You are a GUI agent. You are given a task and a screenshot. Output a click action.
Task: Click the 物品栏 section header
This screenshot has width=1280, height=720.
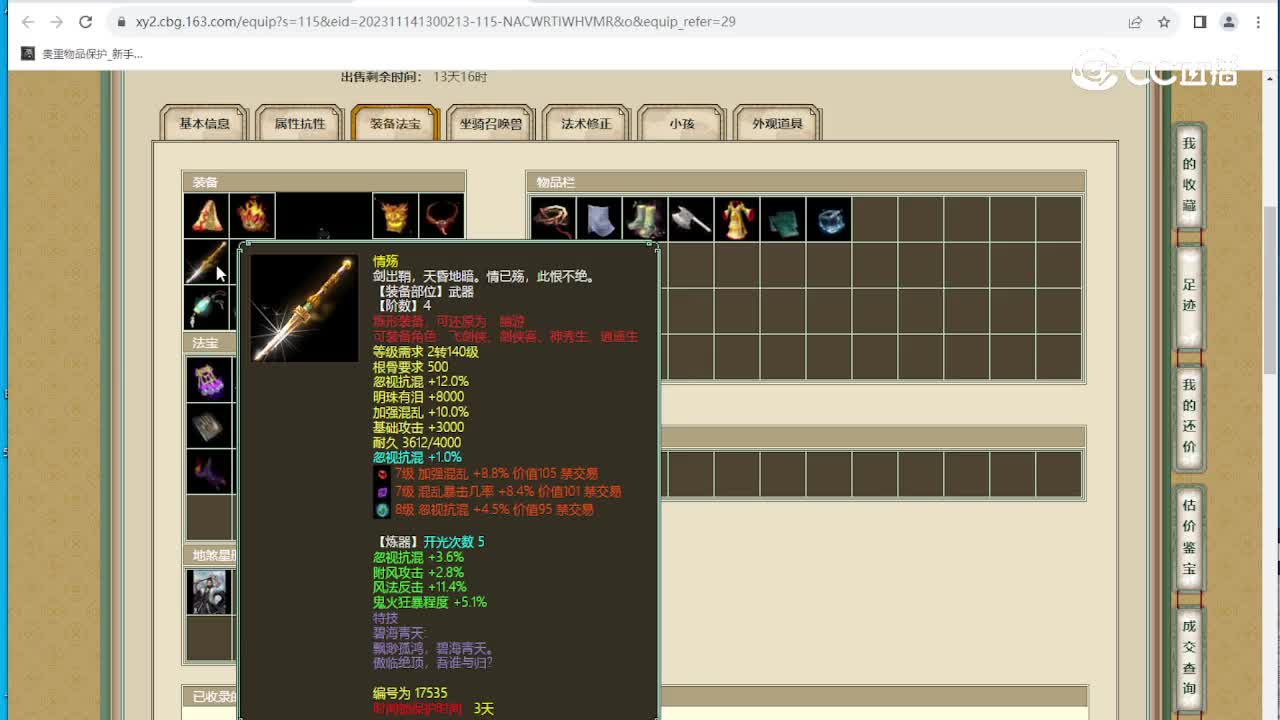tap(806, 182)
